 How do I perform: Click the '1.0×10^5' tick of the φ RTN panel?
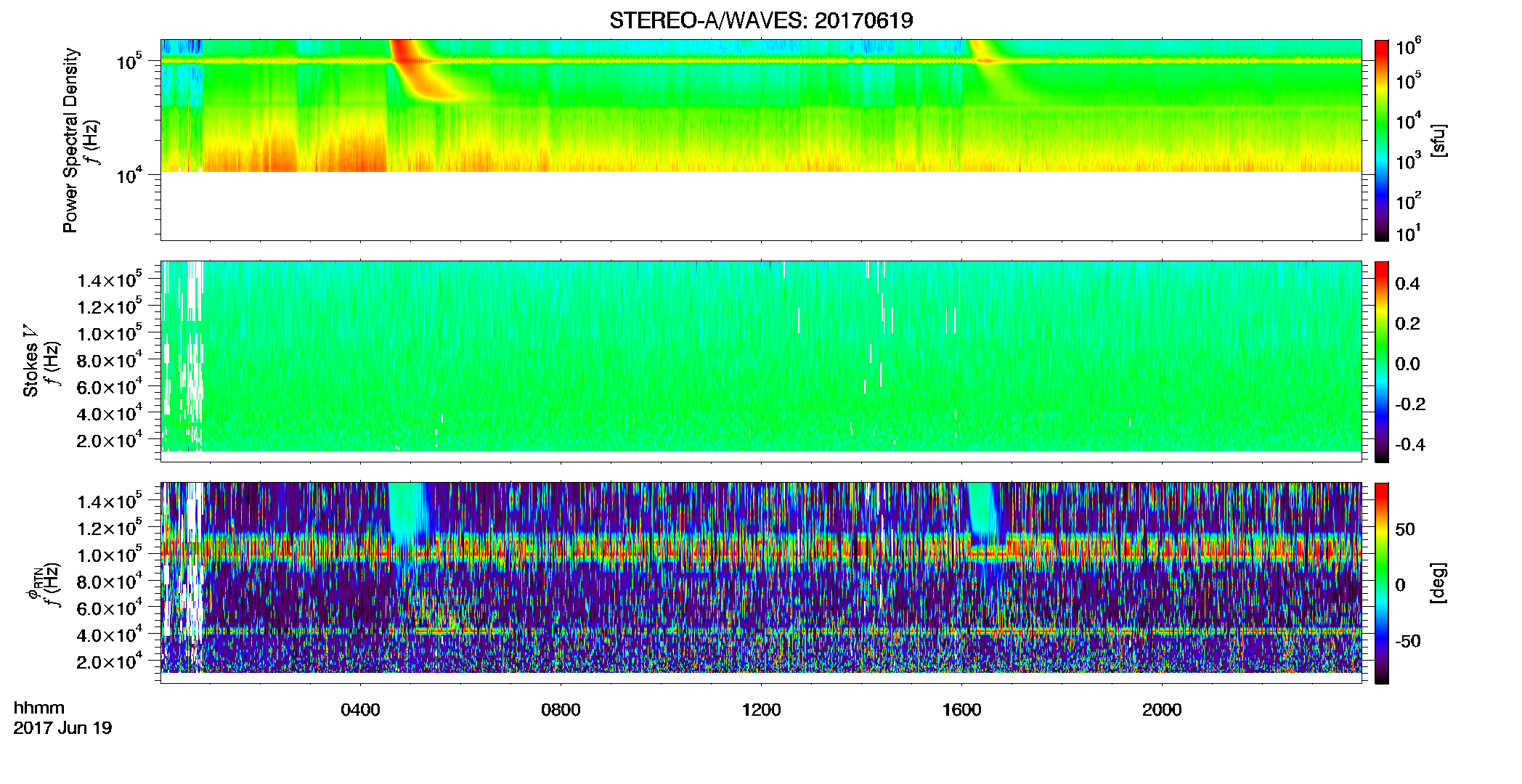pos(110,554)
